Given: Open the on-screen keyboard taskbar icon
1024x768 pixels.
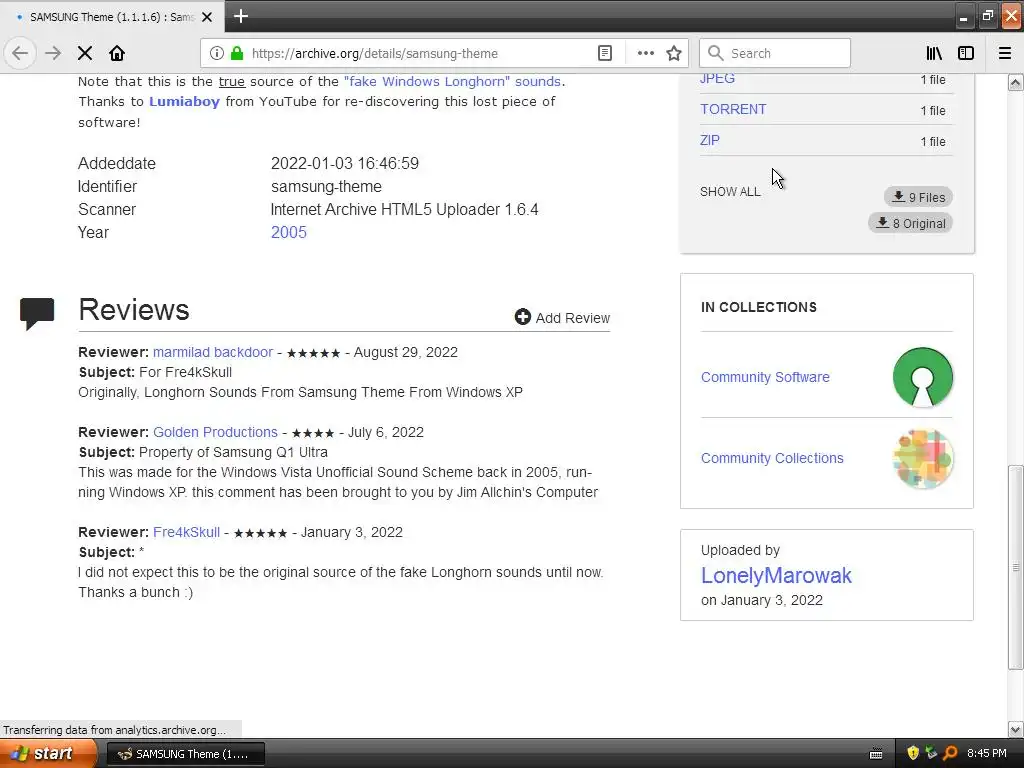Looking at the screenshot, I should click(876, 754).
